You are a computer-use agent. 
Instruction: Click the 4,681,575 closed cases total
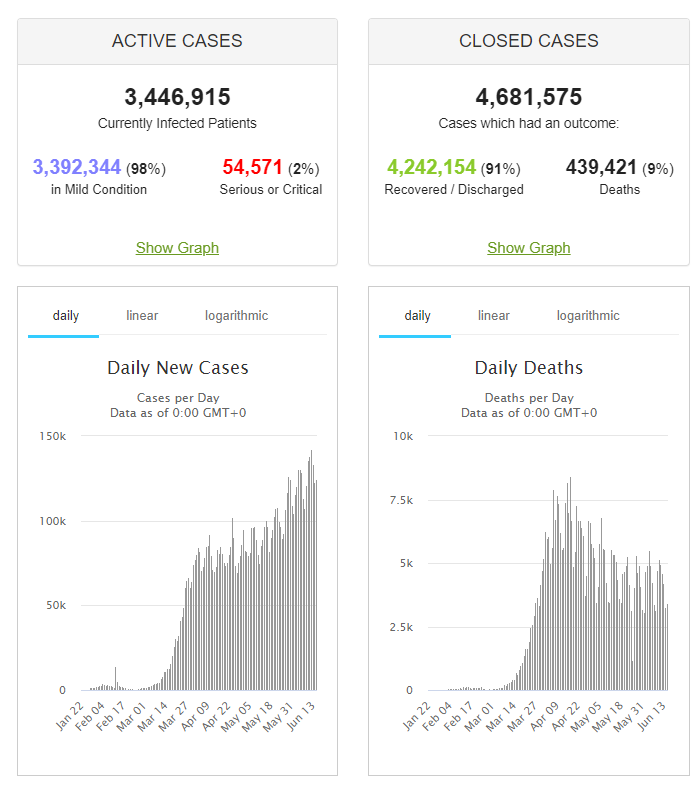click(529, 97)
